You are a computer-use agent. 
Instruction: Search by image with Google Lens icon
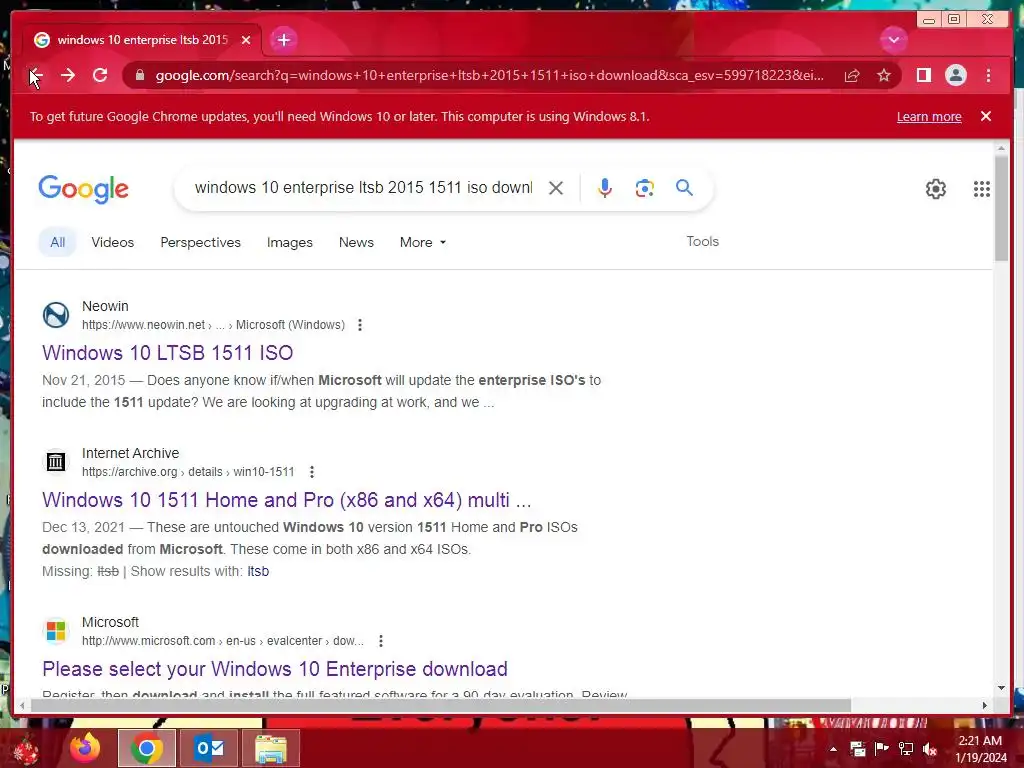(x=645, y=188)
